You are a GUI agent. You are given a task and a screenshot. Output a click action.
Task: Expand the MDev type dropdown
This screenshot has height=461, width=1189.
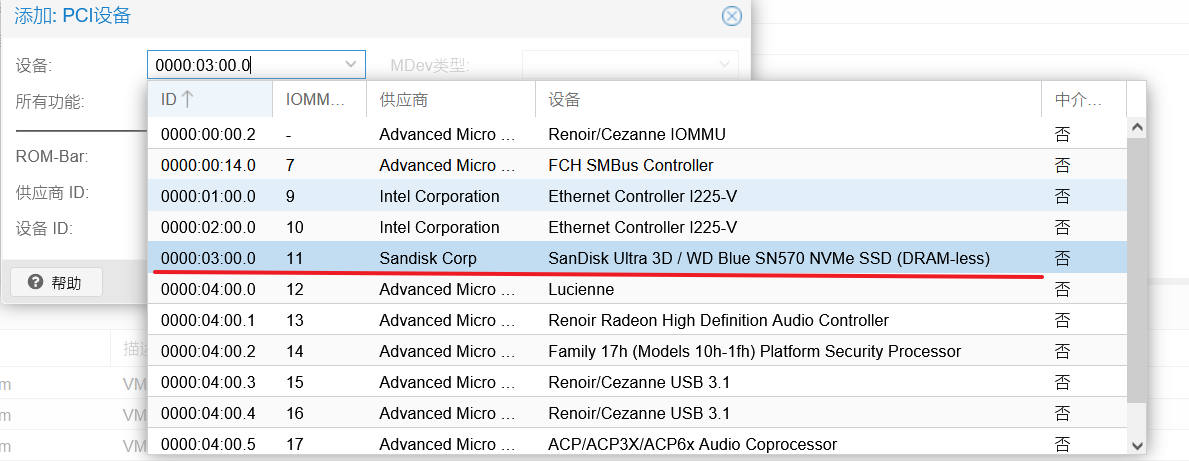tap(725, 65)
